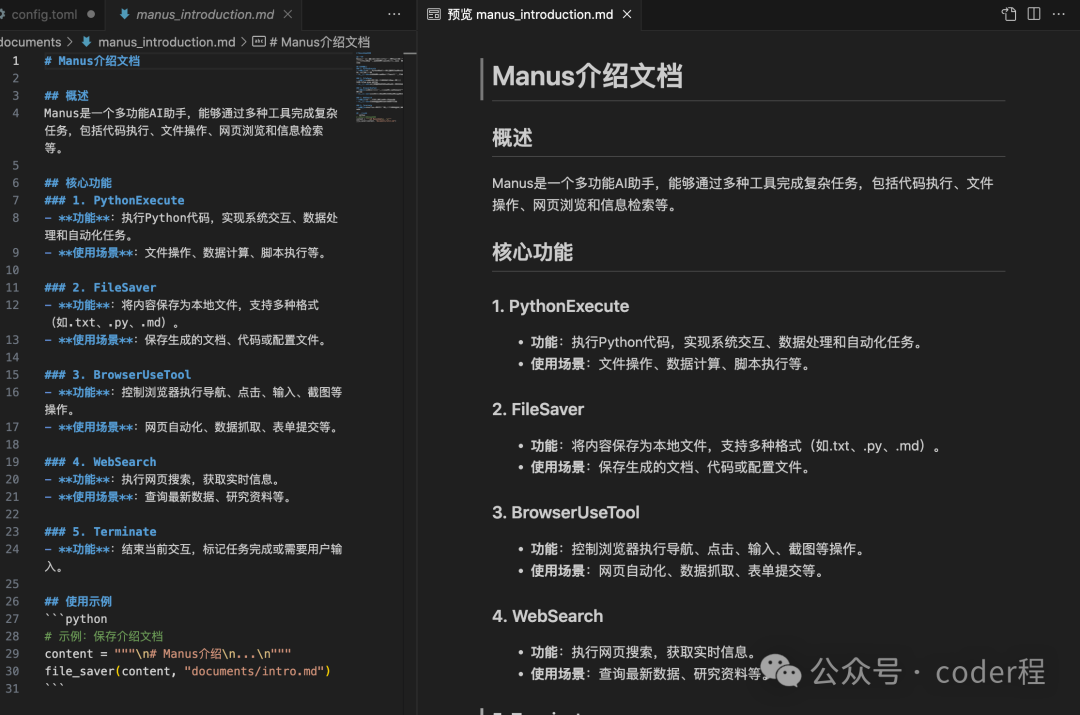
Task: Click the file_saver(content, ...) source line
Action: pos(187,671)
